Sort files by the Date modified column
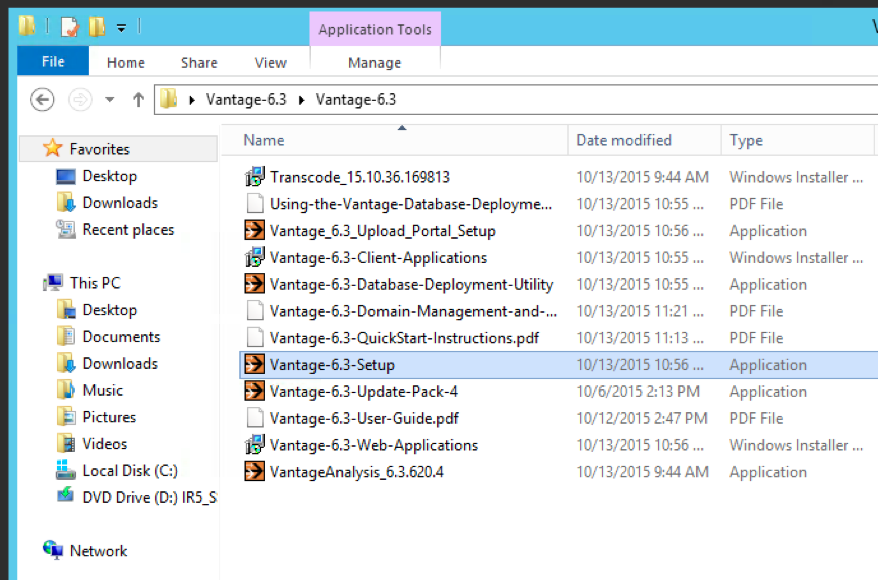This screenshot has width=878, height=580. (645, 140)
